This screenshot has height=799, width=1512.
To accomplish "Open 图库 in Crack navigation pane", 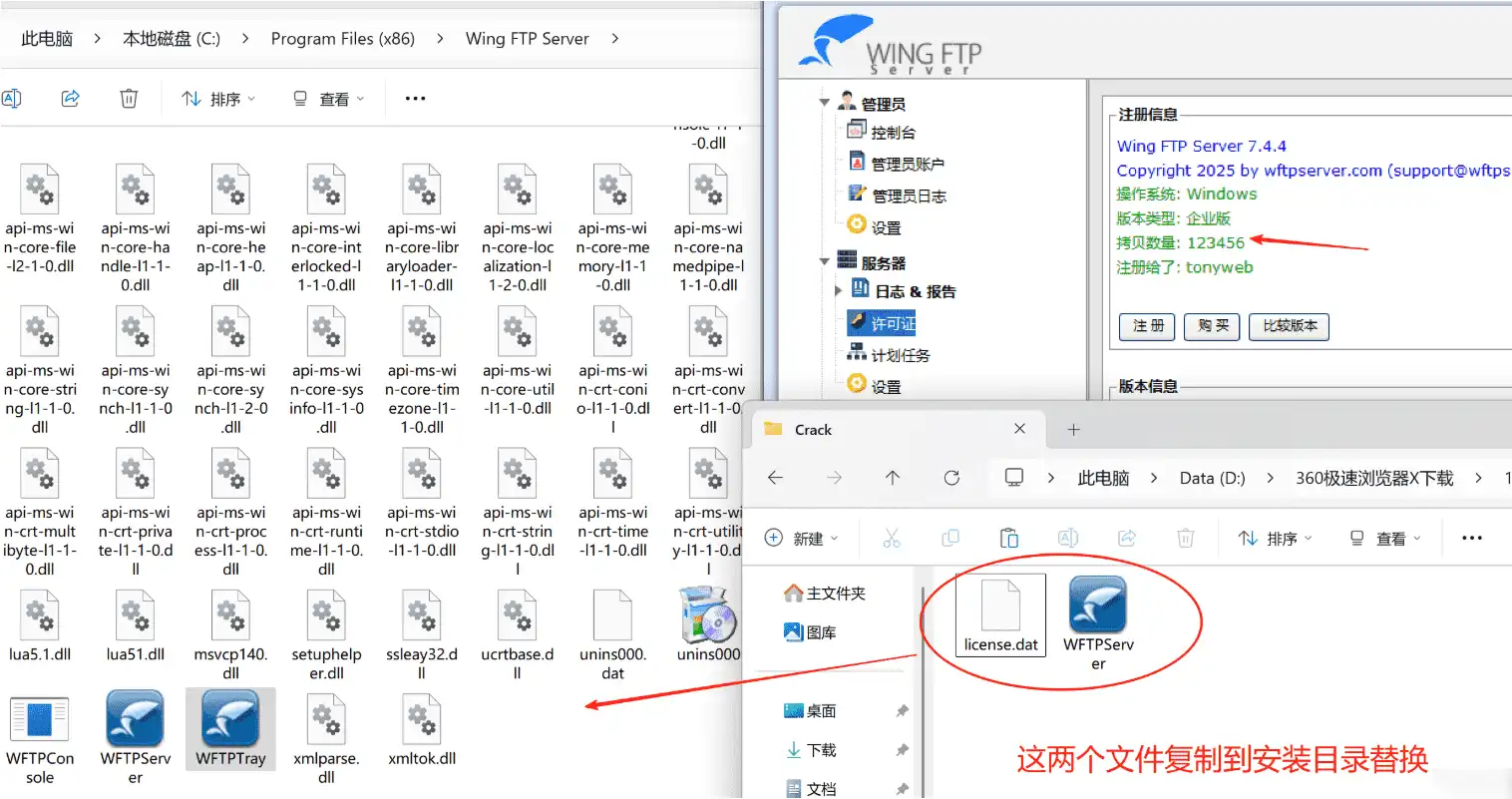I will 811,632.
